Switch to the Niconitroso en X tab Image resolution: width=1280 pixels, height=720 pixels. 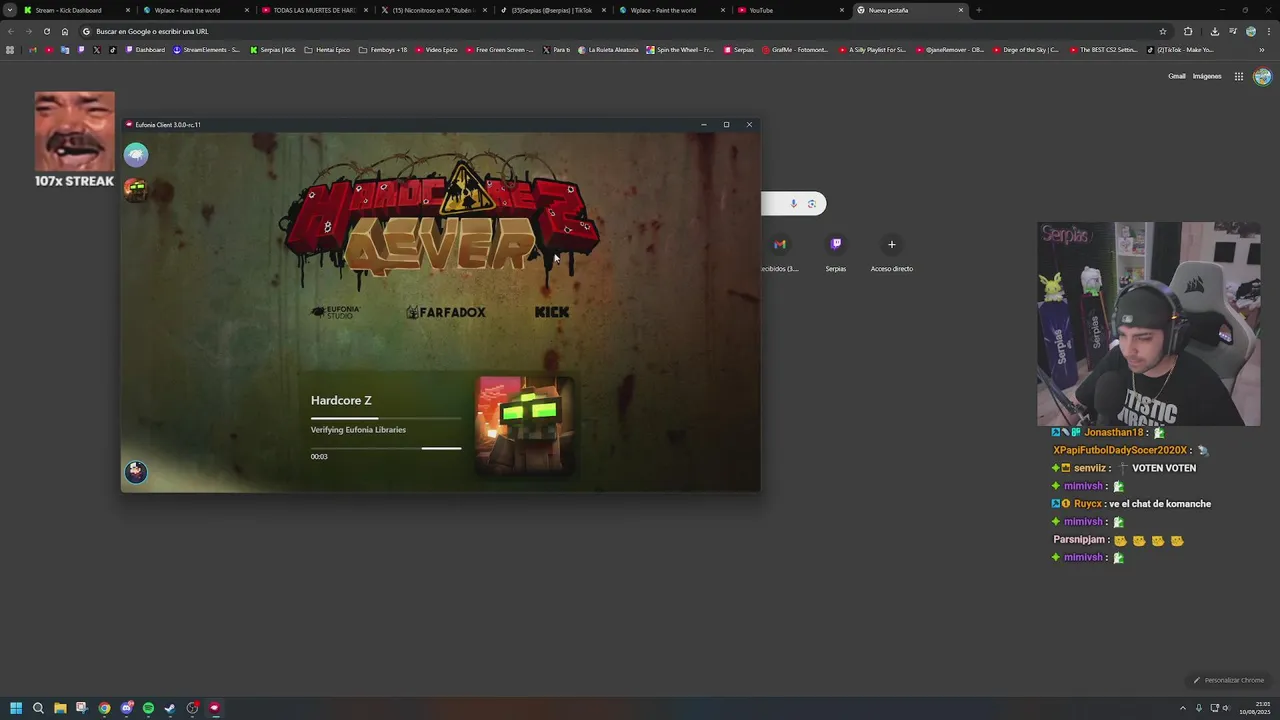click(x=435, y=10)
